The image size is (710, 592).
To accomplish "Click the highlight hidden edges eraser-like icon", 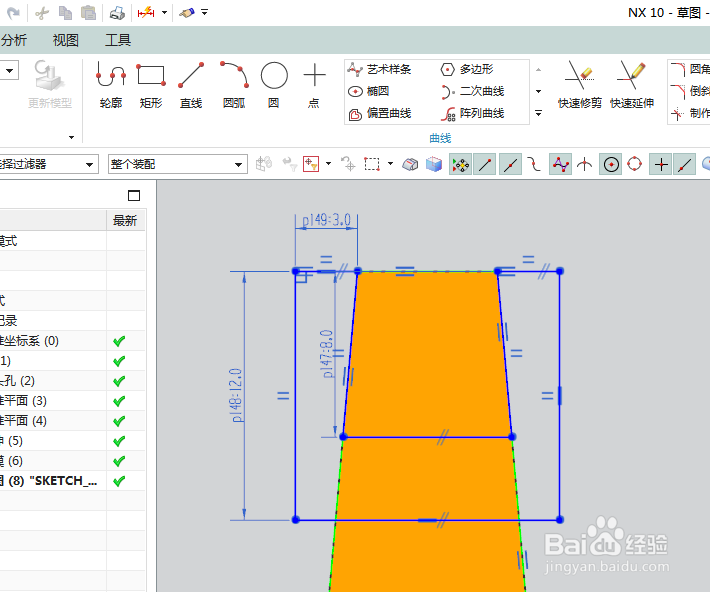I will [410, 164].
